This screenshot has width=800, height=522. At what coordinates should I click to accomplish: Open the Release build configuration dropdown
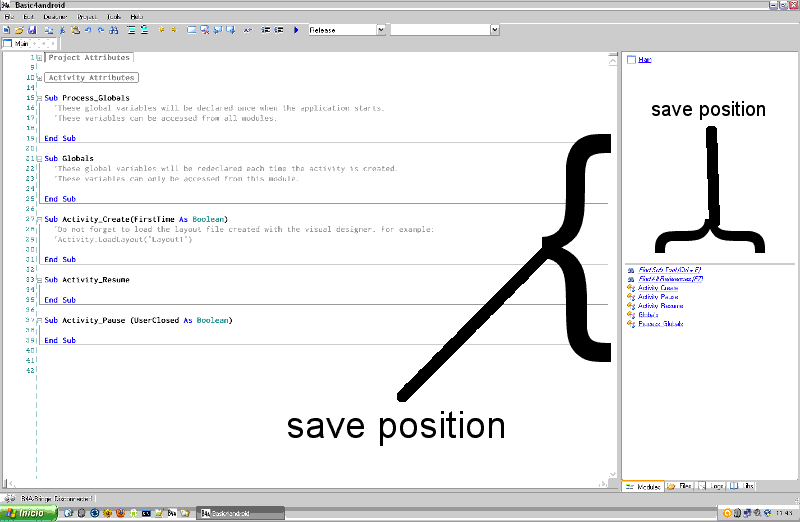[x=381, y=30]
